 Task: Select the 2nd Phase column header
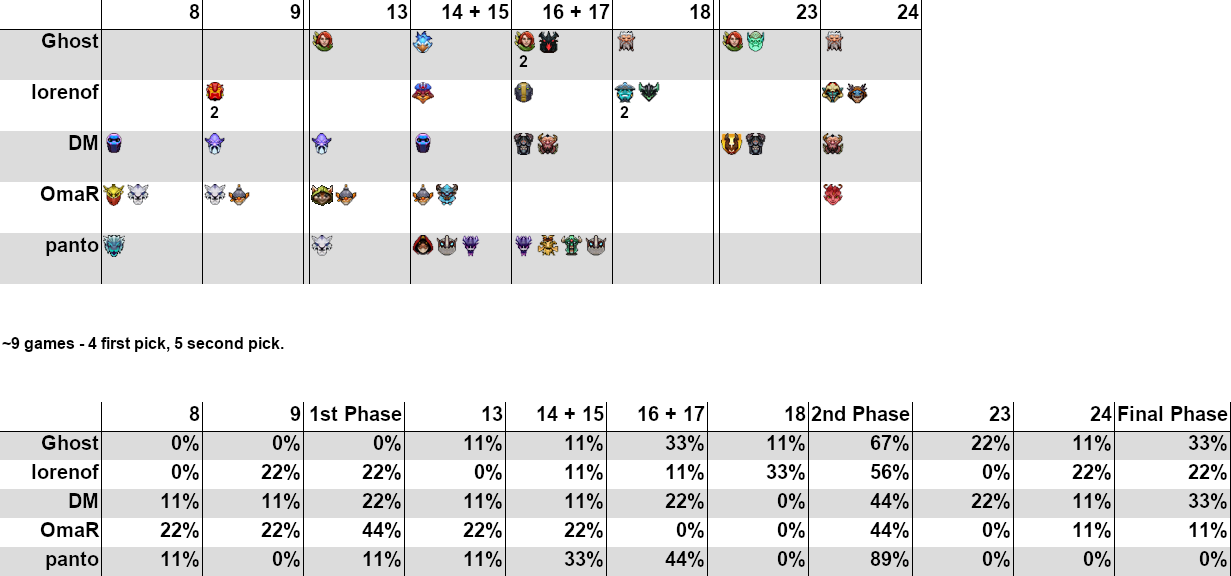tap(861, 414)
